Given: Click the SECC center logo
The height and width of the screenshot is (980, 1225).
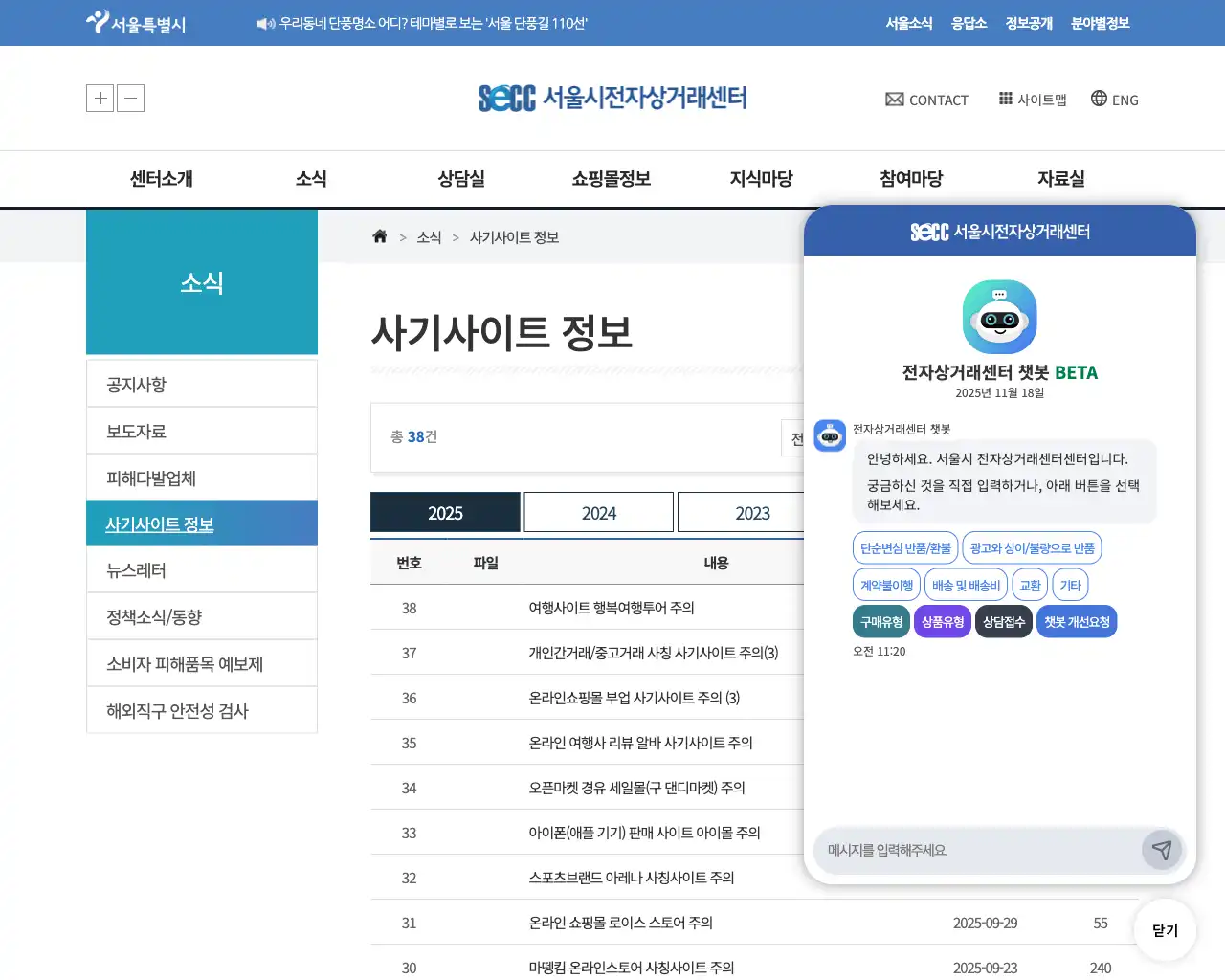Looking at the screenshot, I should point(612,97).
